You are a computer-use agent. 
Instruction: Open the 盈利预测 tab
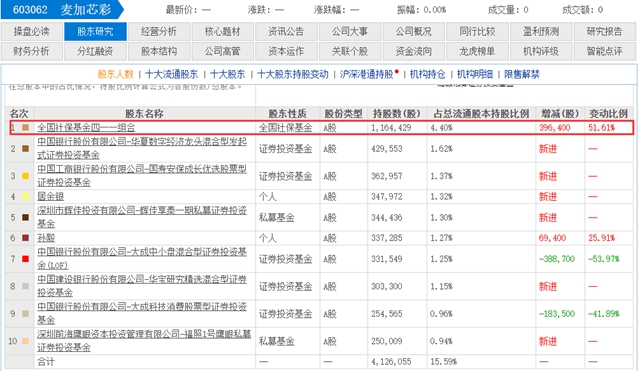[x=541, y=31]
